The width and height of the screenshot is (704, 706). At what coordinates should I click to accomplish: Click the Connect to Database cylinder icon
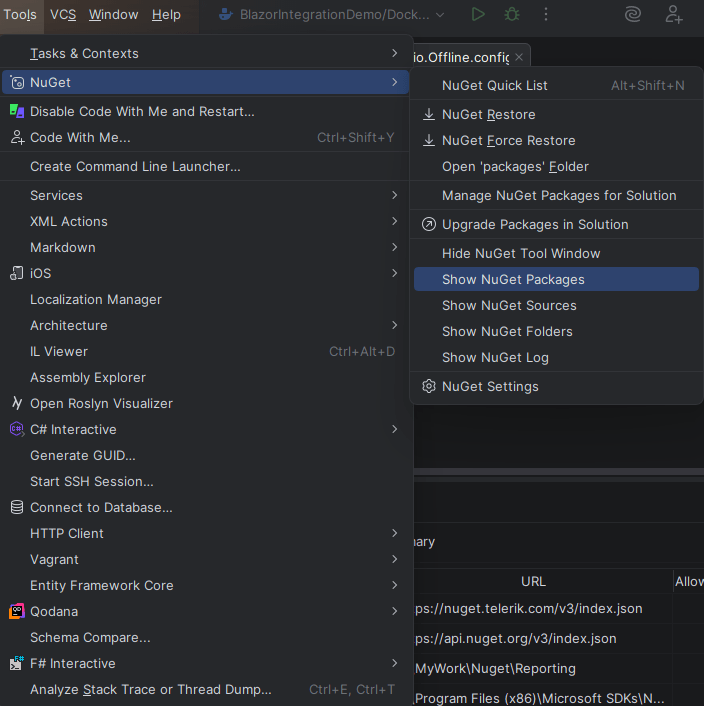click(17, 507)
